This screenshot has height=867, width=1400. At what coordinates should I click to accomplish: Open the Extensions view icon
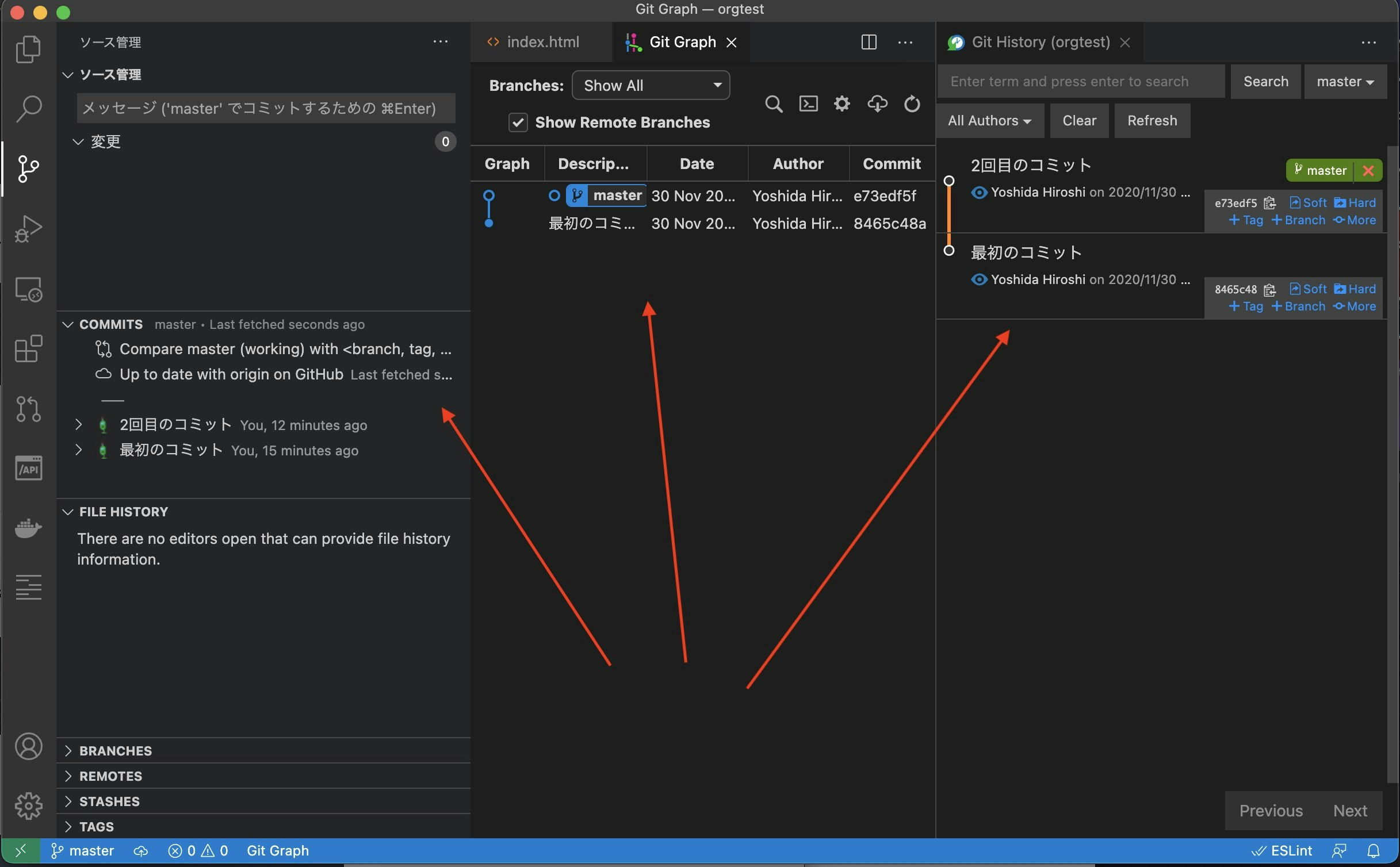[x=28, y=348]
